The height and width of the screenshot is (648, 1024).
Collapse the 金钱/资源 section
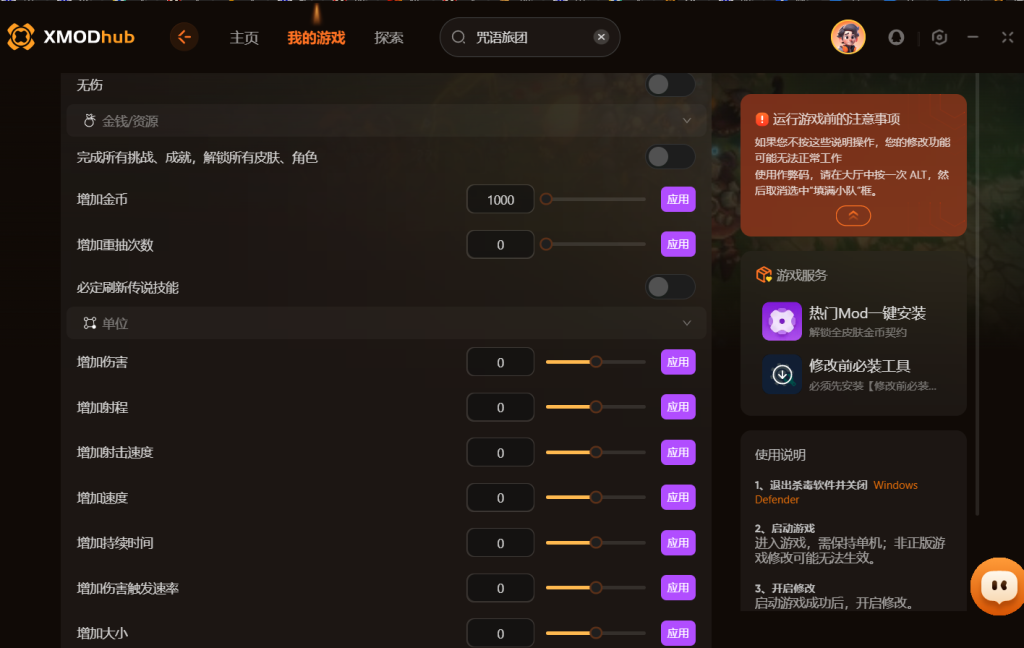pos(686,121)
